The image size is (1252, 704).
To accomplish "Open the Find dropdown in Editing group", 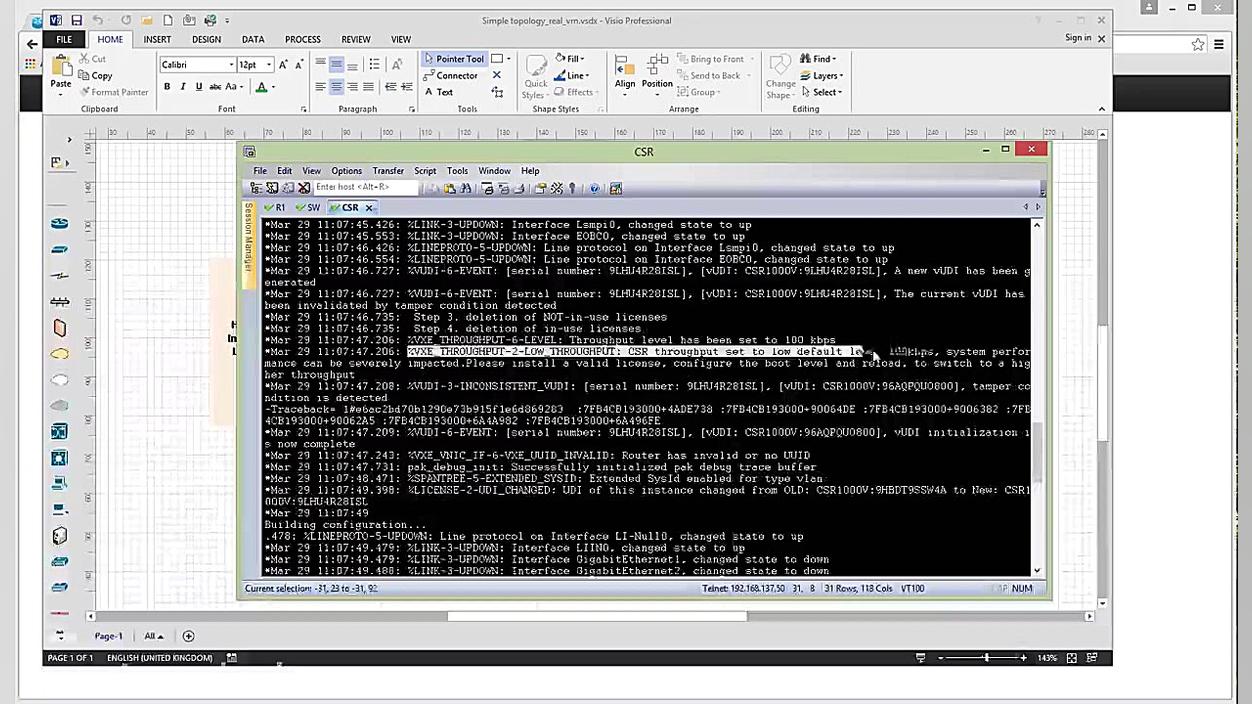I will (818, 59).
